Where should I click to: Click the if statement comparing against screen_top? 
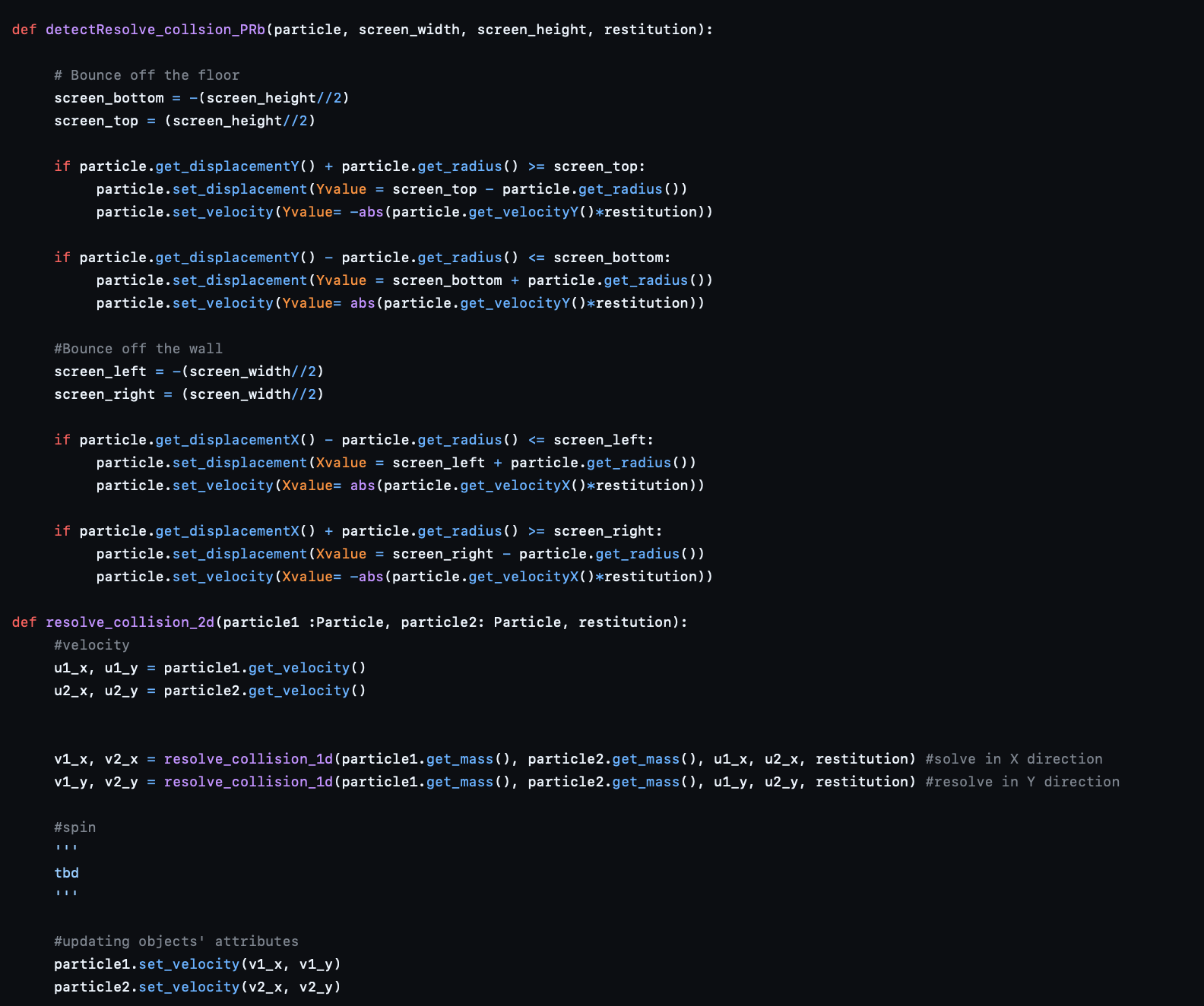point(350,166)
